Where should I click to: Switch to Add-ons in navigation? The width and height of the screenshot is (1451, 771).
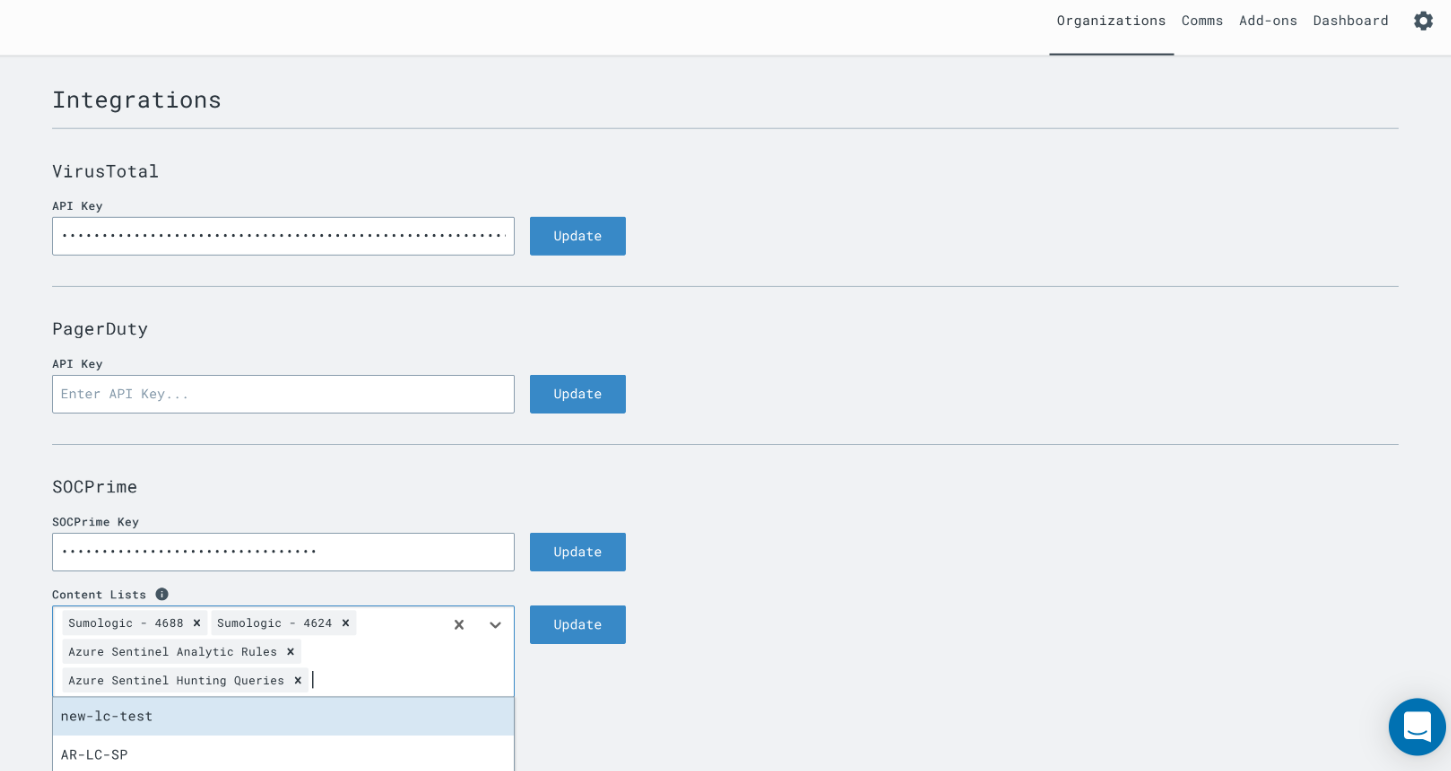(x=1268, y=21)
